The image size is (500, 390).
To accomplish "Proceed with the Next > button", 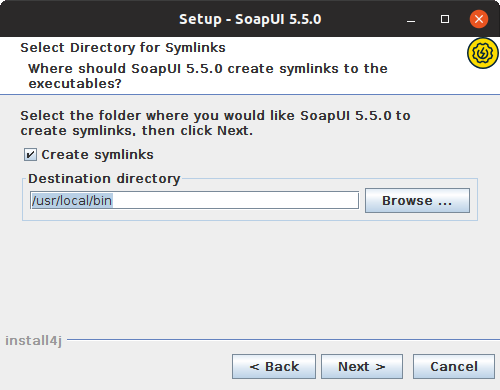I will point(362,367).
